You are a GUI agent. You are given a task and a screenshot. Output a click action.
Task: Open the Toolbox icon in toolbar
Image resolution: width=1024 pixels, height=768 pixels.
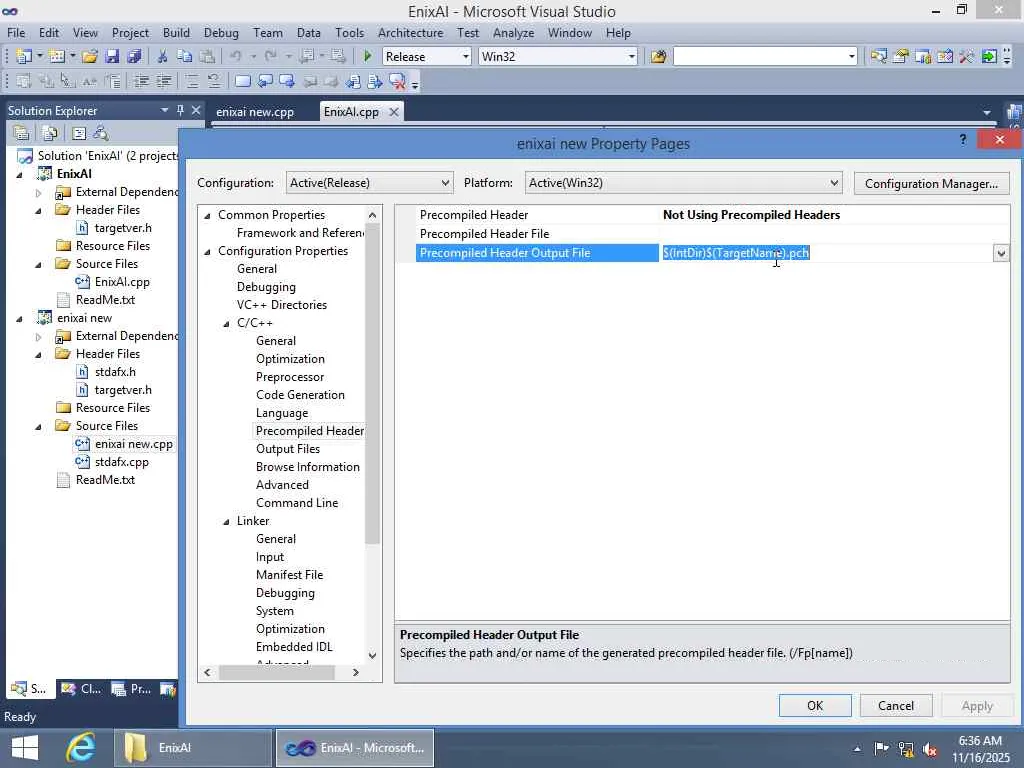[x=967, y=57]
